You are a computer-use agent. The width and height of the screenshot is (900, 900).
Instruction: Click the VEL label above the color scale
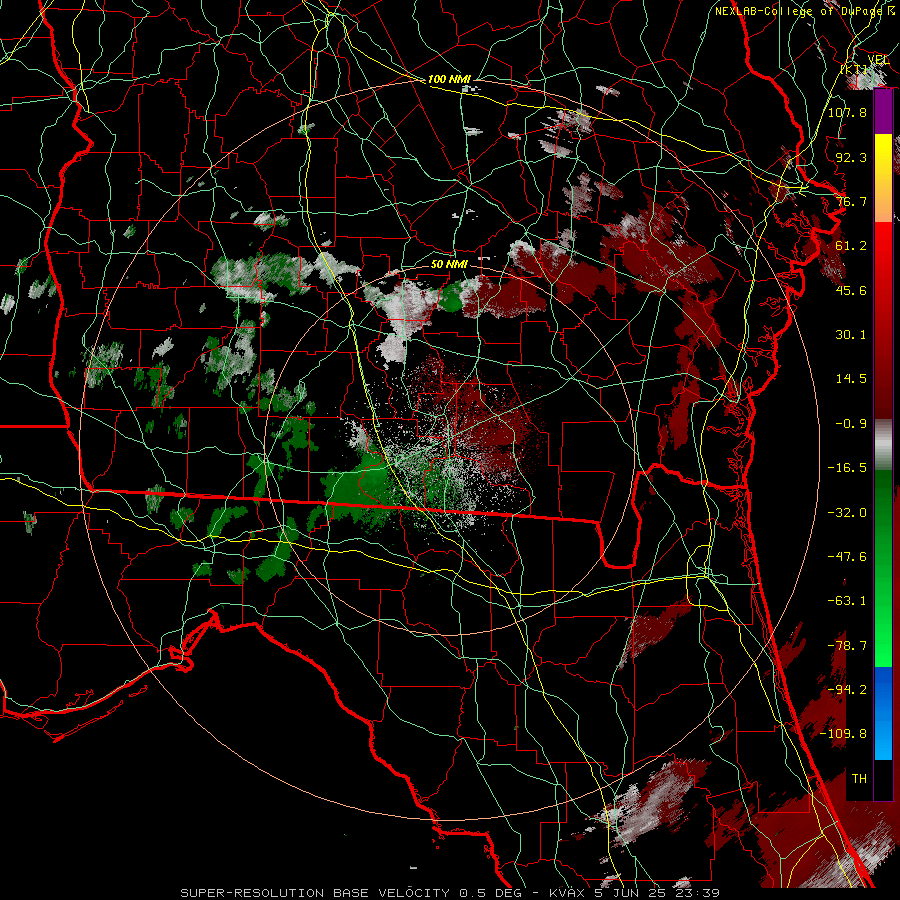[878, 60]
